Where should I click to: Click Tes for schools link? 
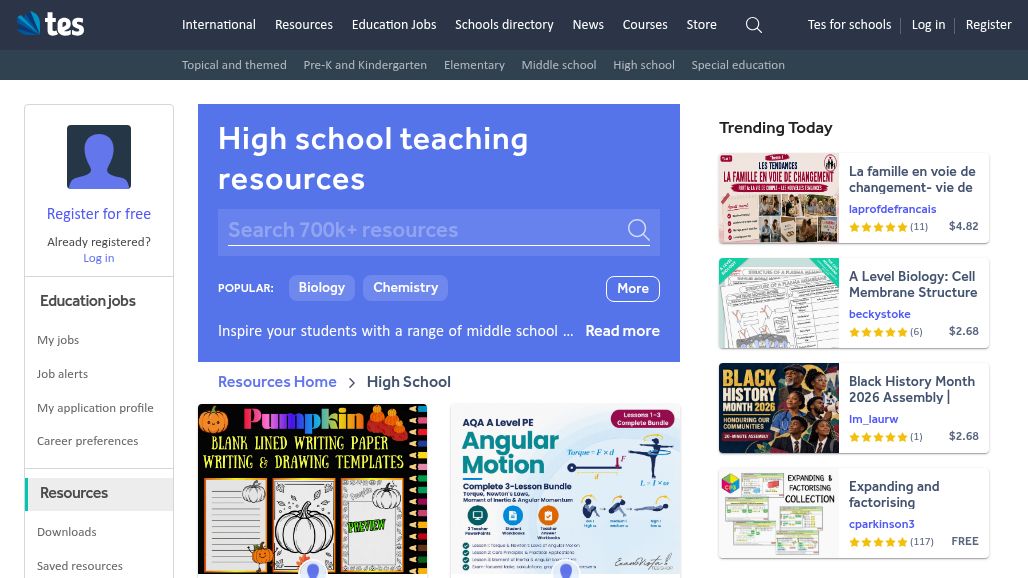(849, 24)
